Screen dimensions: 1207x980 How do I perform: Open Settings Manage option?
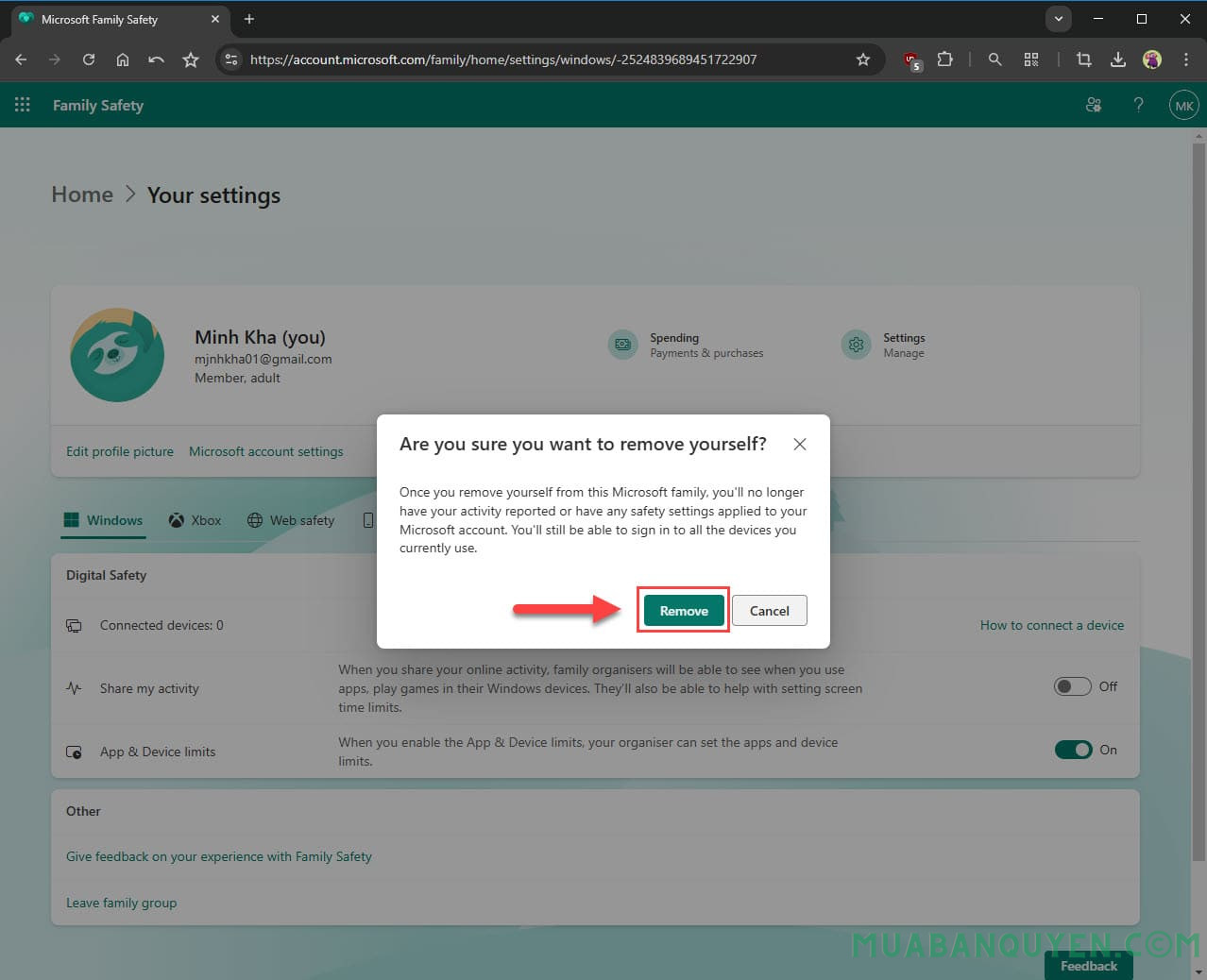click(x=884, y=345)
